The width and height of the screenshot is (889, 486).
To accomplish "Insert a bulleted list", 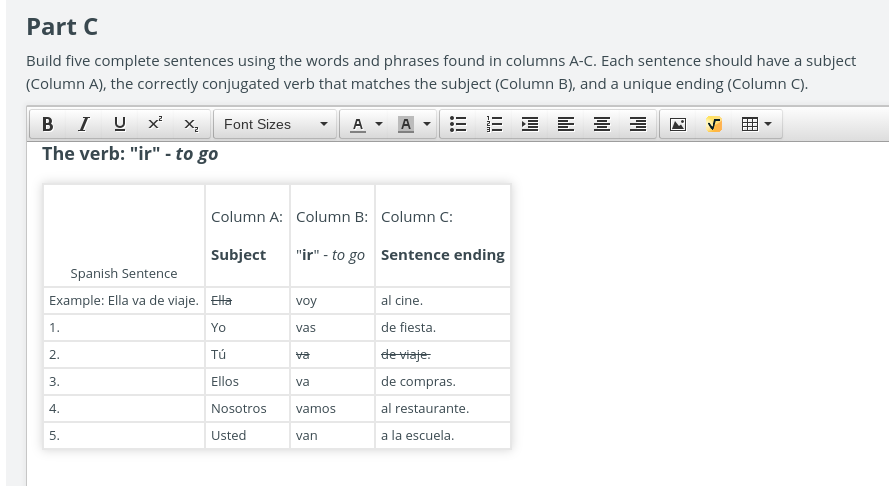I will tap(458, 124).
